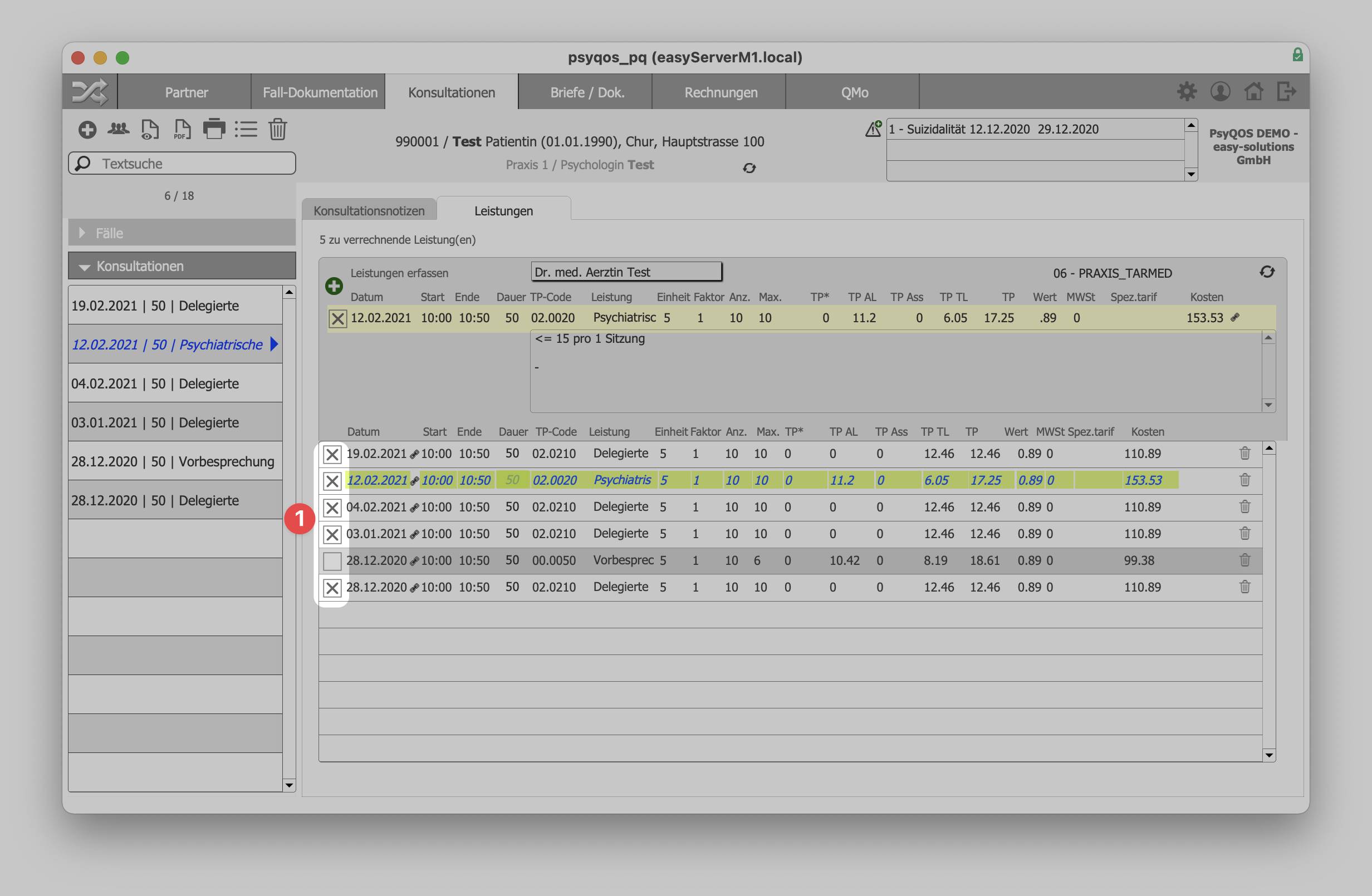Click the logout exit icon

pos(1287,91)
